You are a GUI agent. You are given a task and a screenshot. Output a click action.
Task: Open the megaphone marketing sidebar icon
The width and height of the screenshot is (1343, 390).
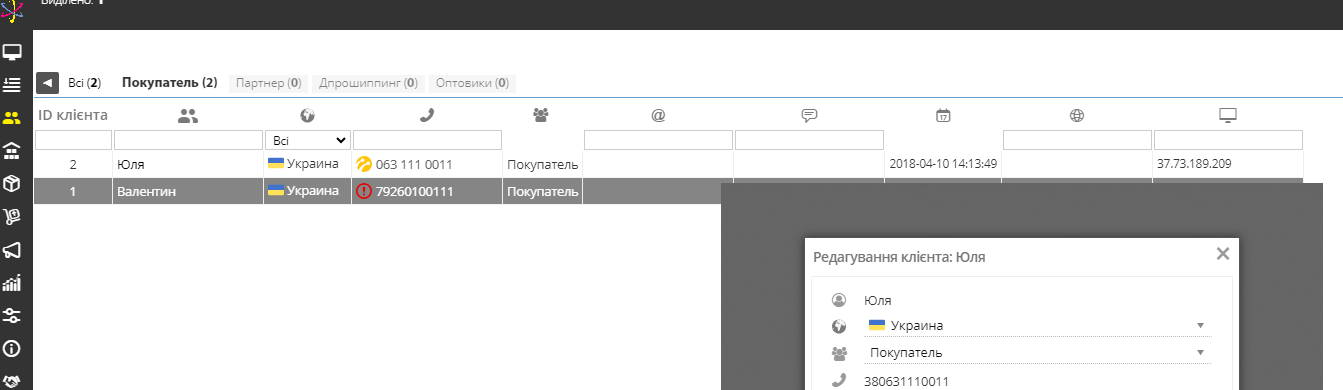click(x=12, y=250)
